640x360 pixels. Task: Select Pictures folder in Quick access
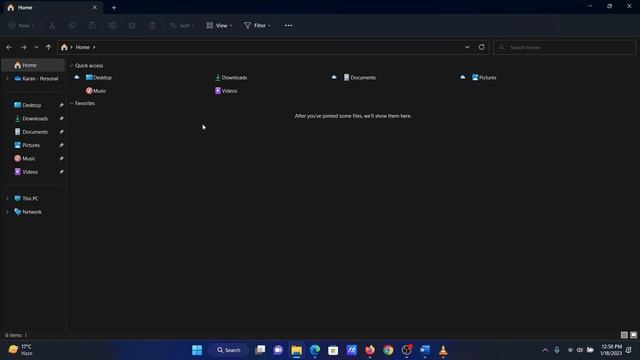[x=484, y=78]
